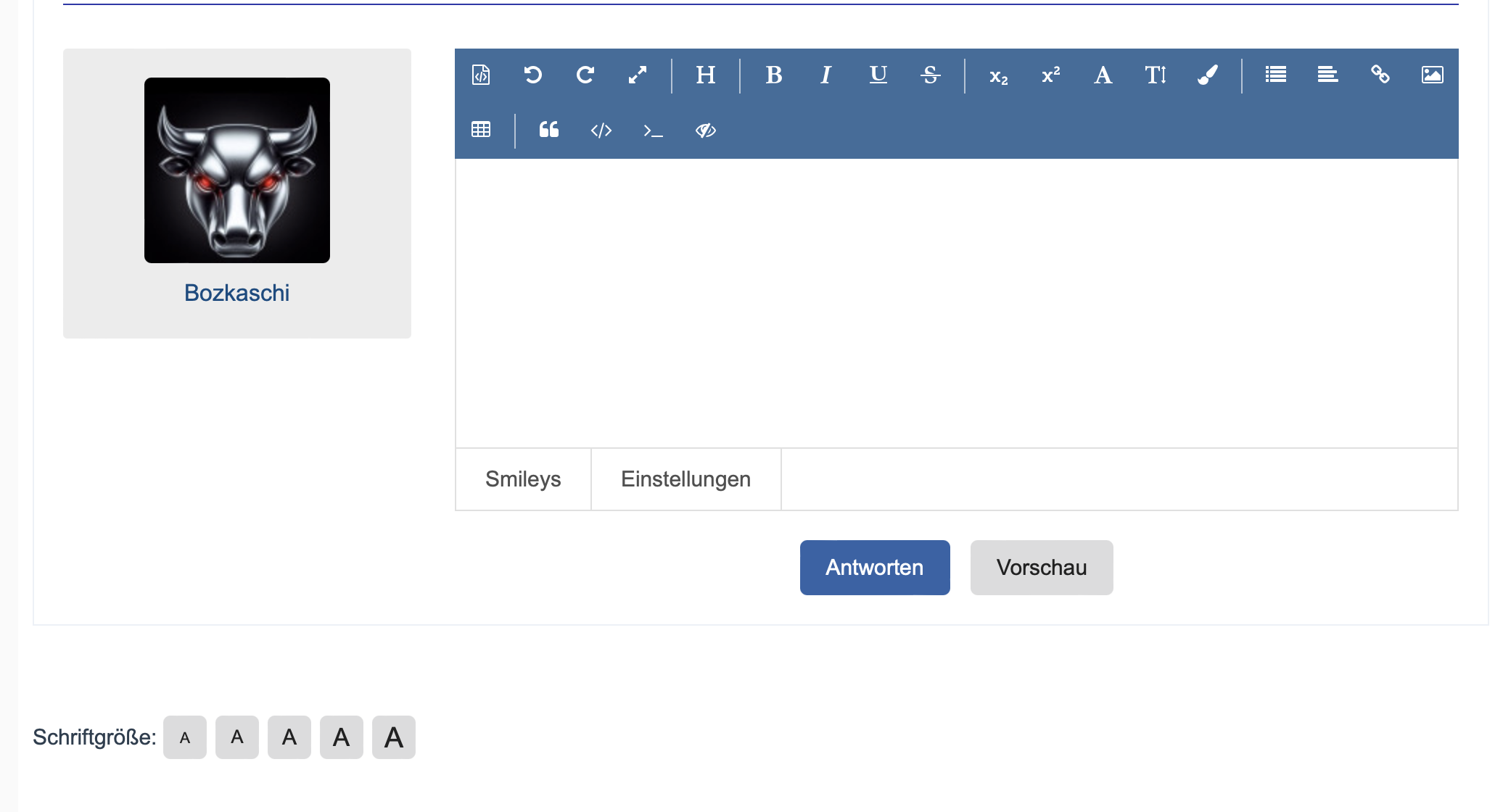This screenshot has height=812, width=1503.
Task: Toggle underline formatting
Action: [878, 75]
